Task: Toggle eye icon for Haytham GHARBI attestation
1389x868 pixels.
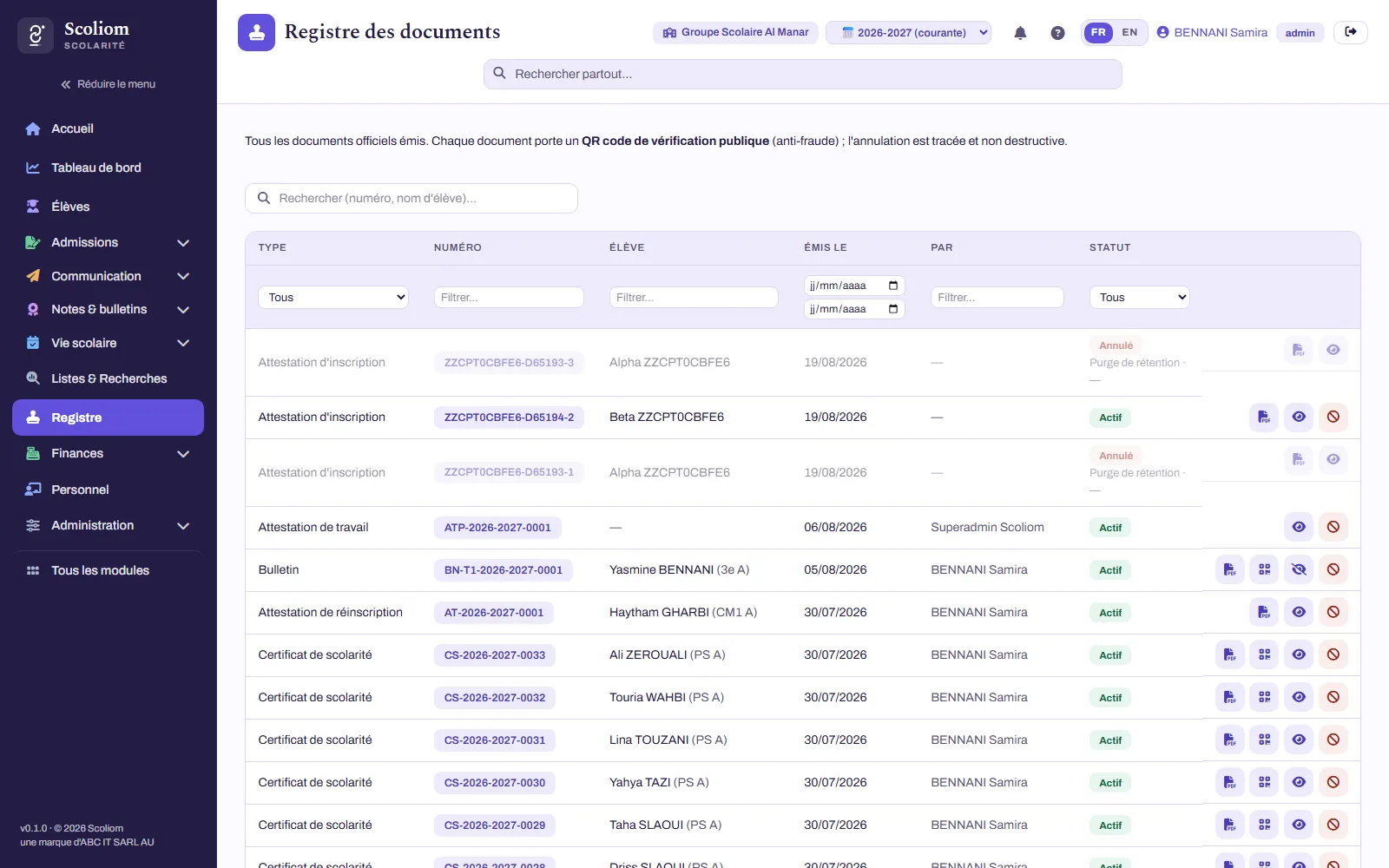Action: pos(1299,612)
